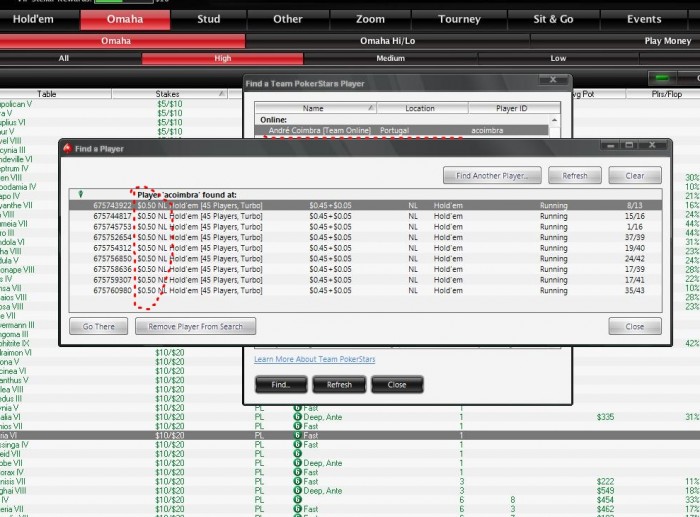The height and width of the screenshot is (517, 700).
Task: Select tournament 675752654 row
Action: point(365,237)
